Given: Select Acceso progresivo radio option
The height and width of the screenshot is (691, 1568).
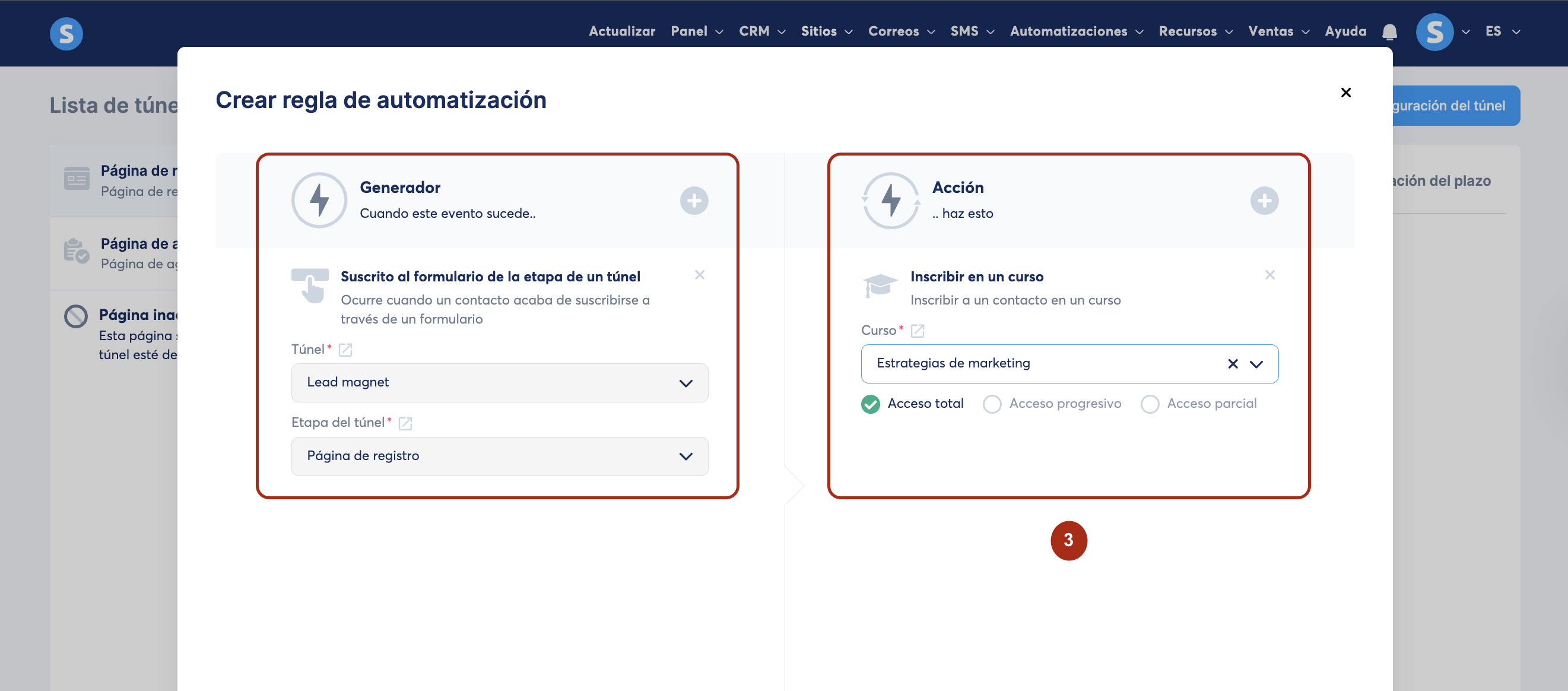Looking at the screenshot, I should point(992,404).
